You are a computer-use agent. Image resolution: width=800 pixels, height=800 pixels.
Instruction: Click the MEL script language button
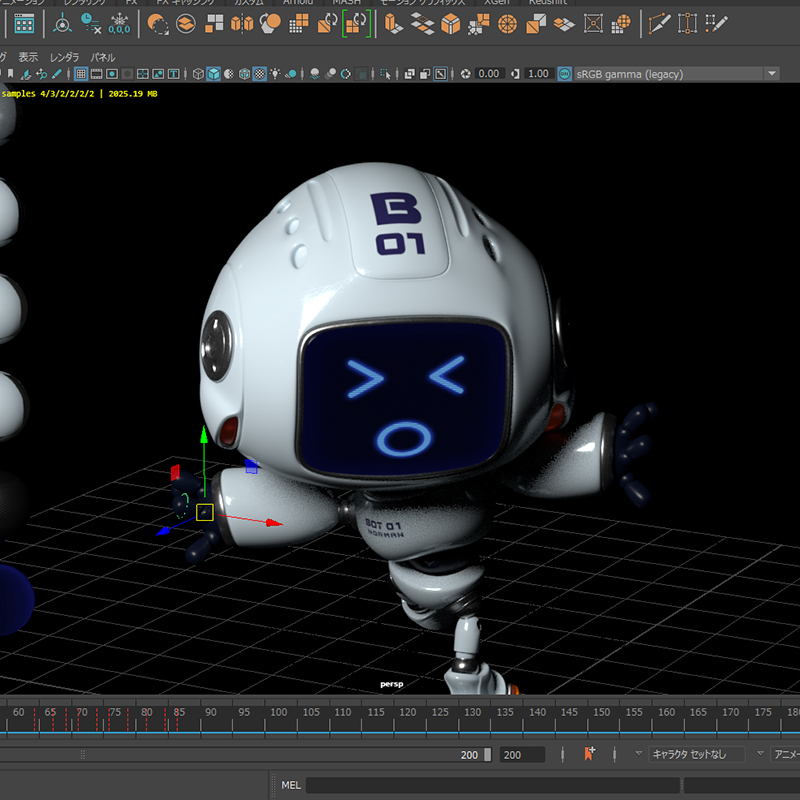coord(291,785)
